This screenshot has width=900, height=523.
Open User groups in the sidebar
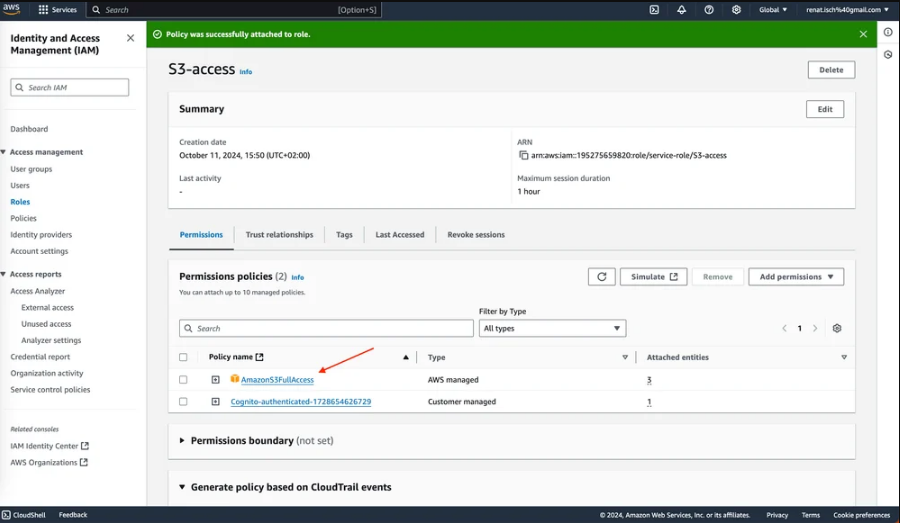click(x=31, y=169)
